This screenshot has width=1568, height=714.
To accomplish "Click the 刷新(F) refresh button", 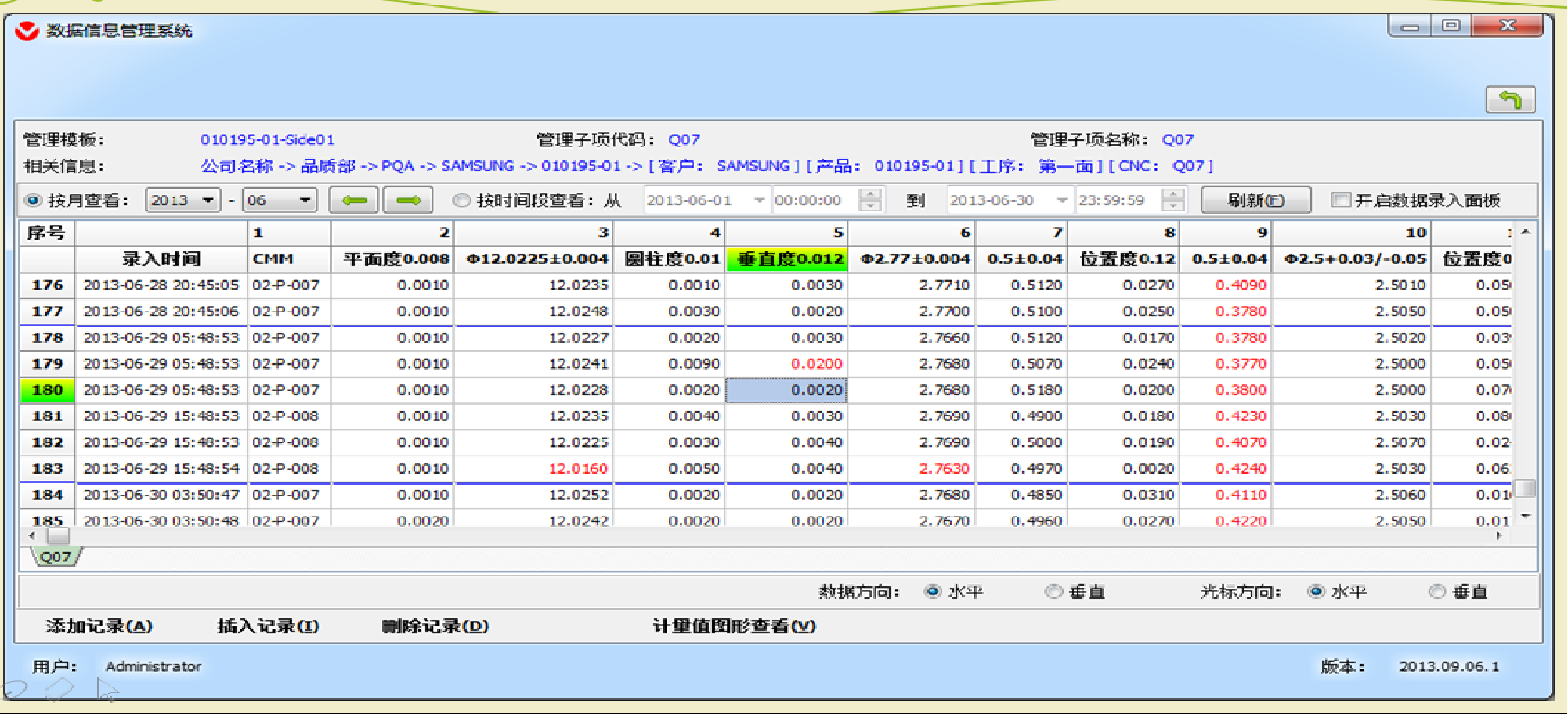I will pyautogui.click(x=1255, y=200).
